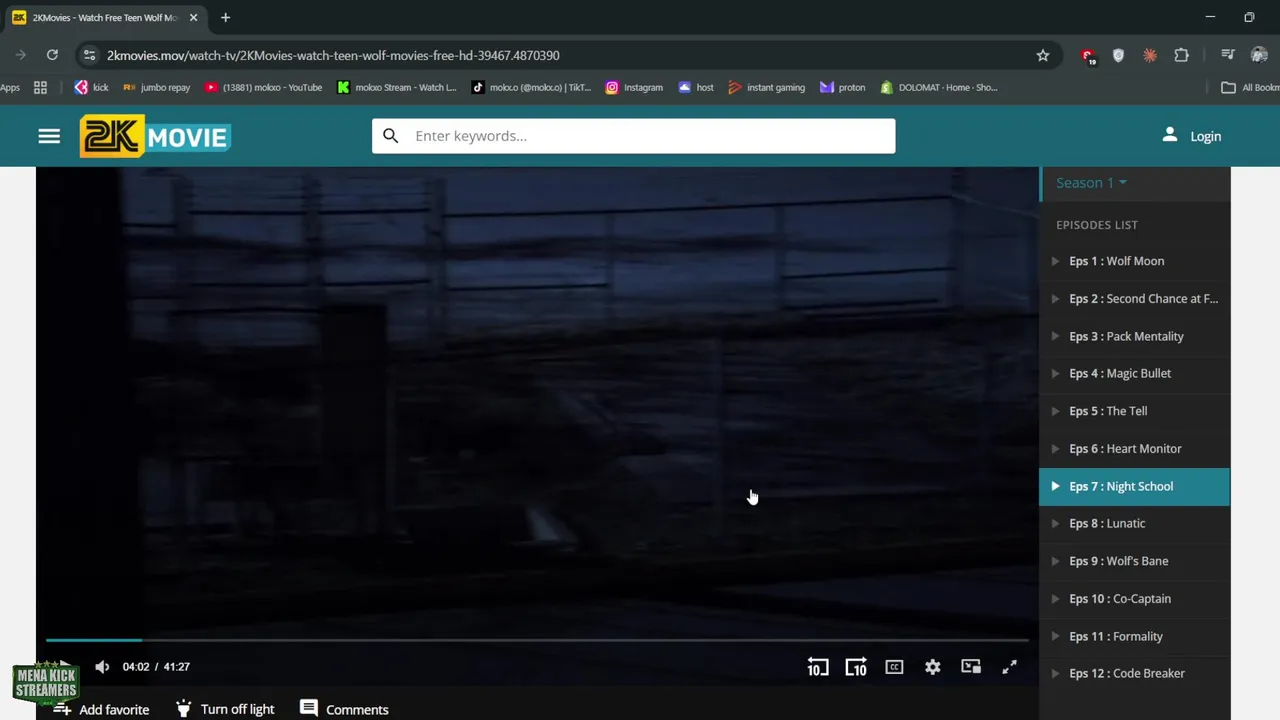The height and width of the screenshot is (720, 1280).
Task: Go forward in browser history
Action: [20, 55]
